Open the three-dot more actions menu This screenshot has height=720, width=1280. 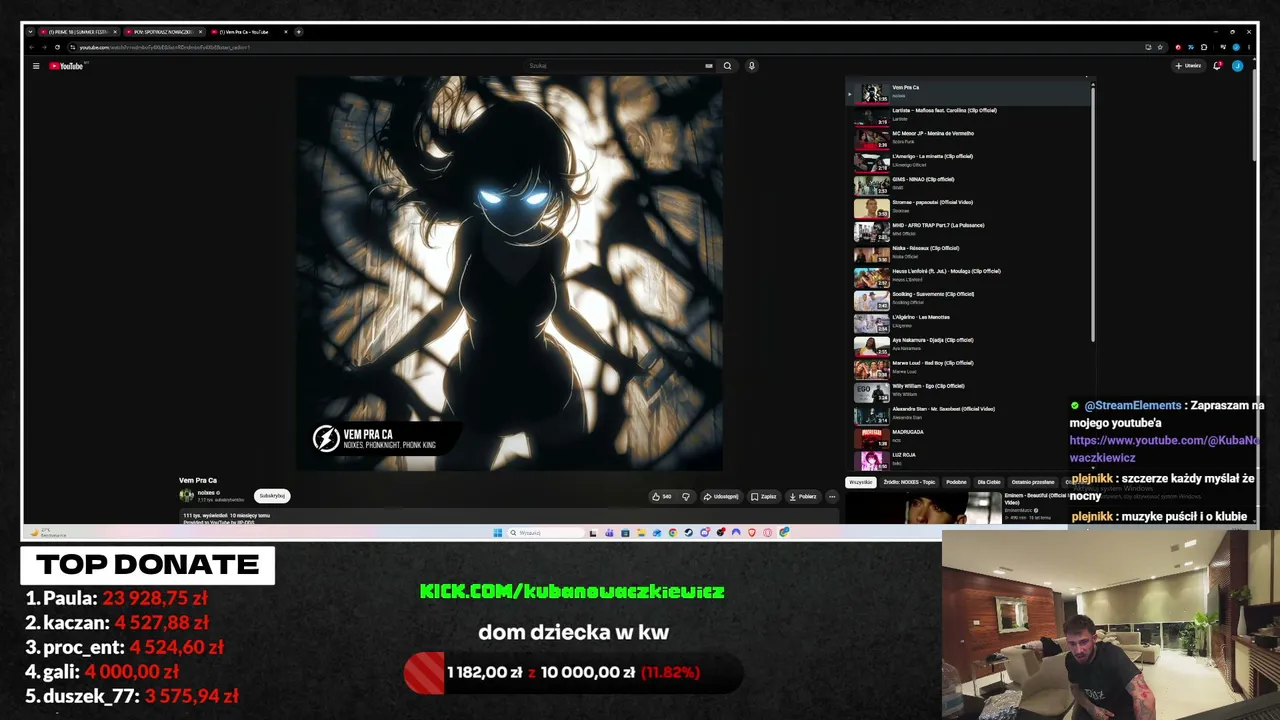(831, 496)
